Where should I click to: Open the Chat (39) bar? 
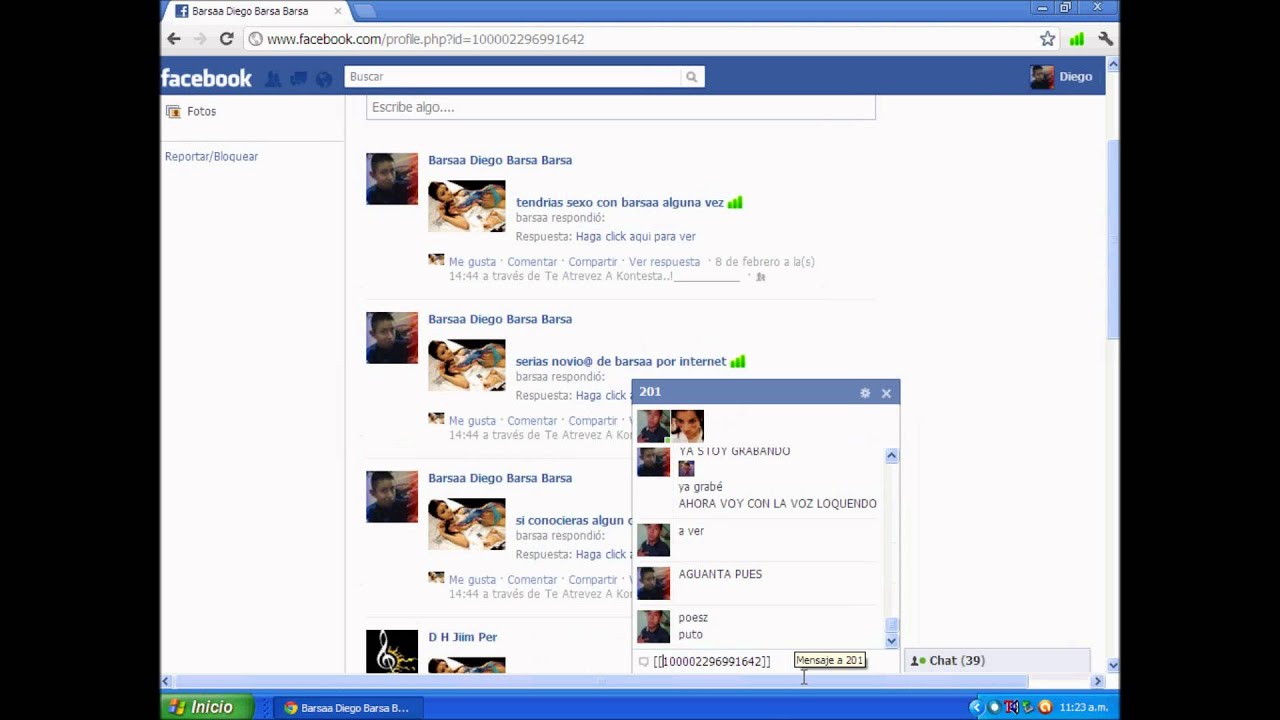click(997, 661)
